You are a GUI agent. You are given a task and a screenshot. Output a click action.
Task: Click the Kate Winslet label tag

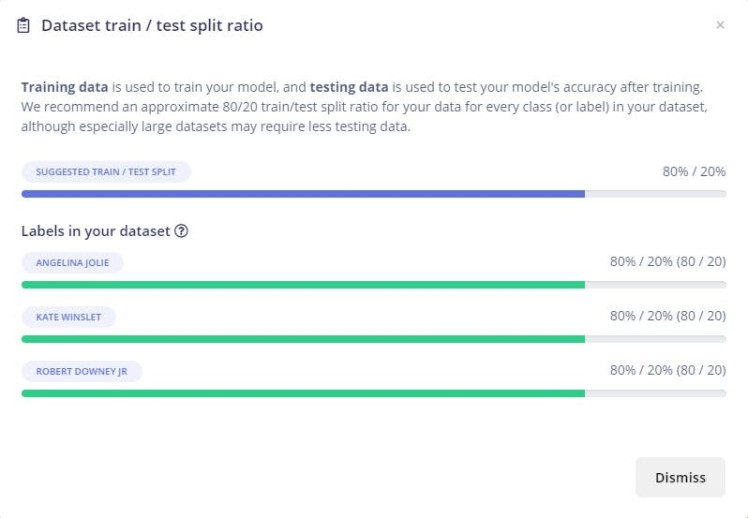click(x=69, y=317)
